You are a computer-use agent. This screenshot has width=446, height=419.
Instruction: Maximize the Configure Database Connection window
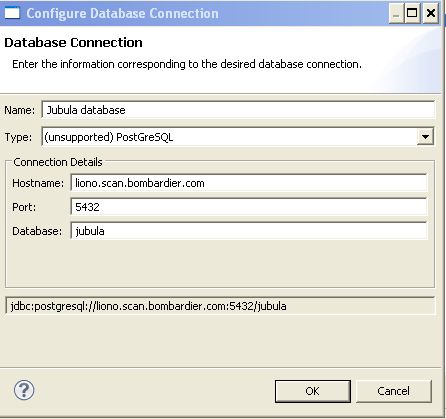coord(412,13)
